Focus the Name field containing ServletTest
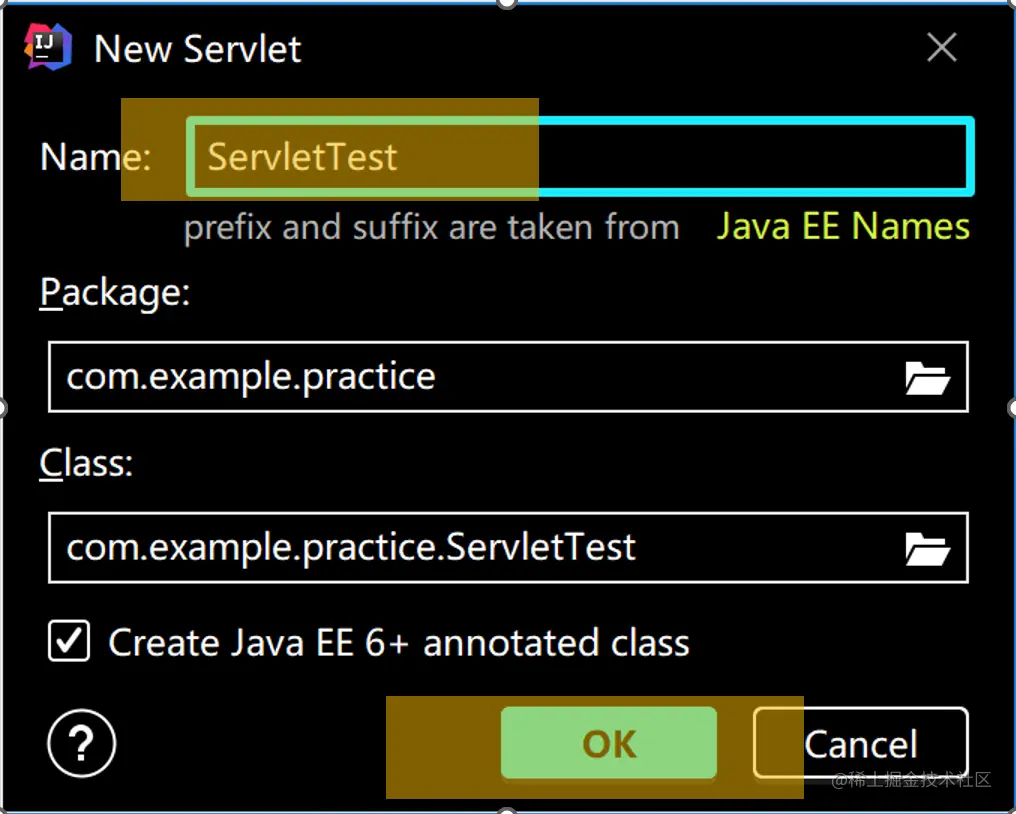 (580, 157)
